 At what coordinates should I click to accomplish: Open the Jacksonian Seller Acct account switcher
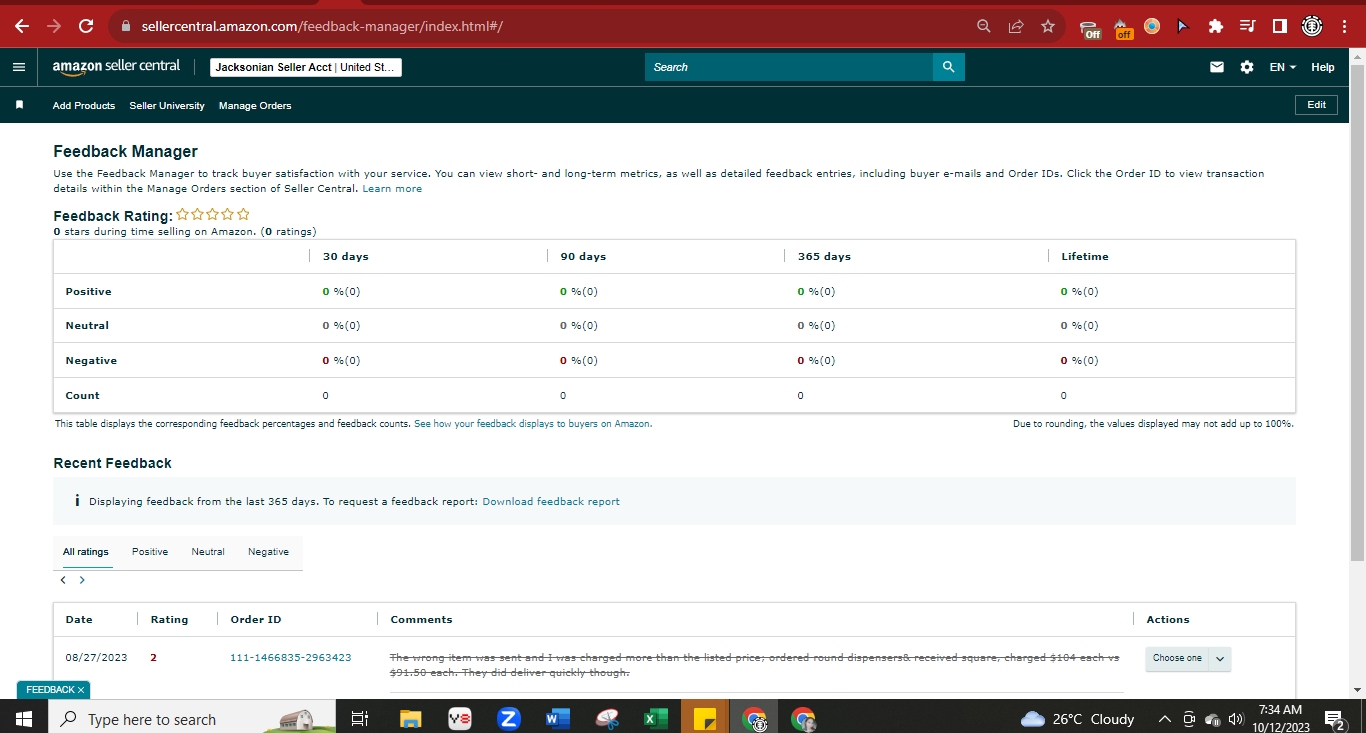pos(306,67)
